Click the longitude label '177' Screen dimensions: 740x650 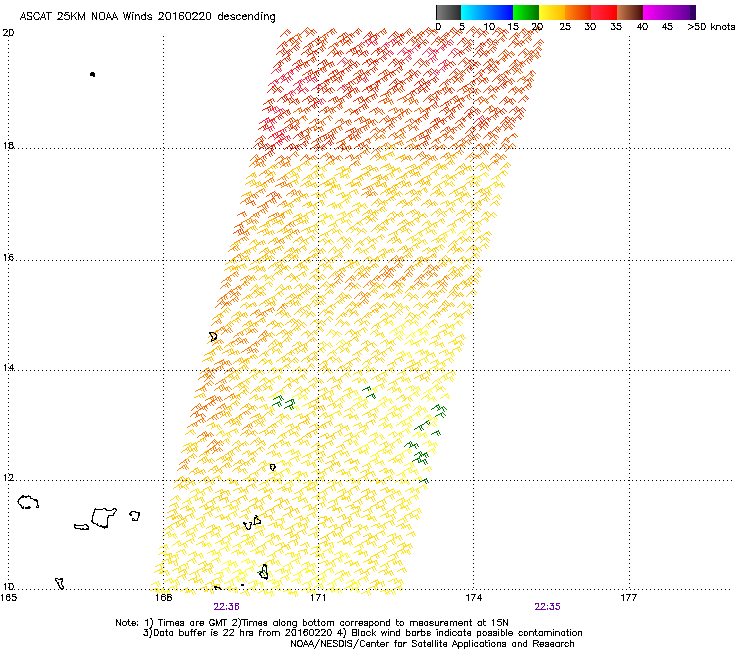pos(629,598)
